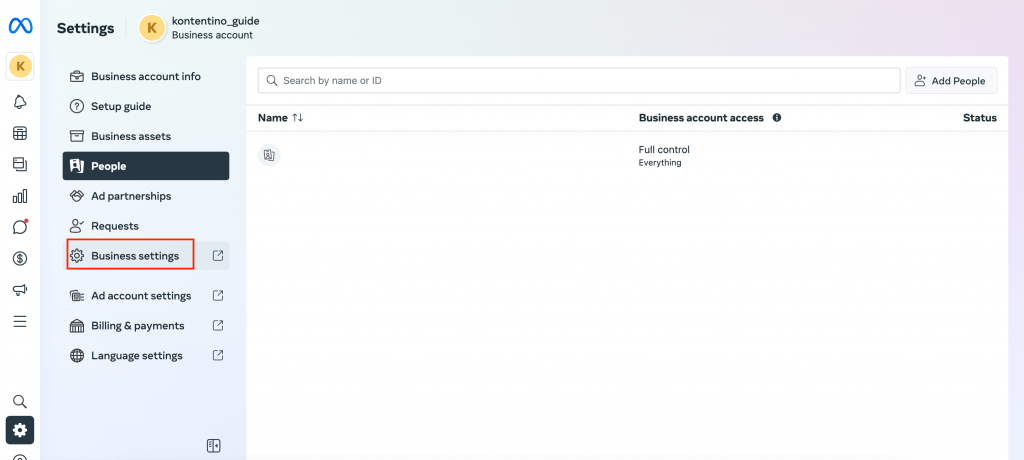Select the settings gear in left rail
Image resolution: width=1024 pixels, height=460 pixels.
tap(20, 430)
